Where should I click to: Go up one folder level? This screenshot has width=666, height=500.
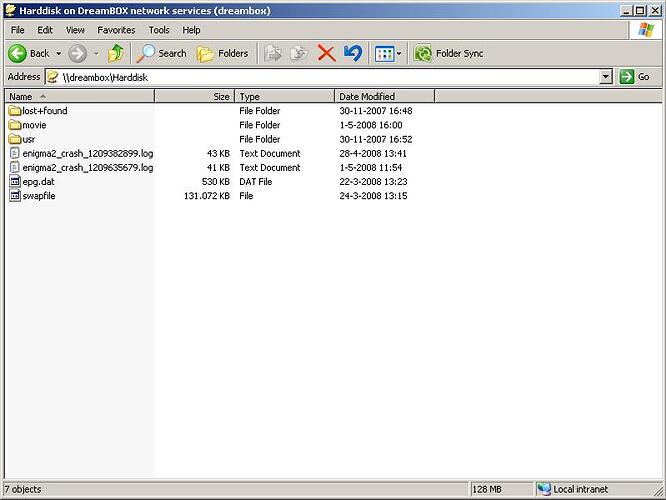[x=116, y=54]
